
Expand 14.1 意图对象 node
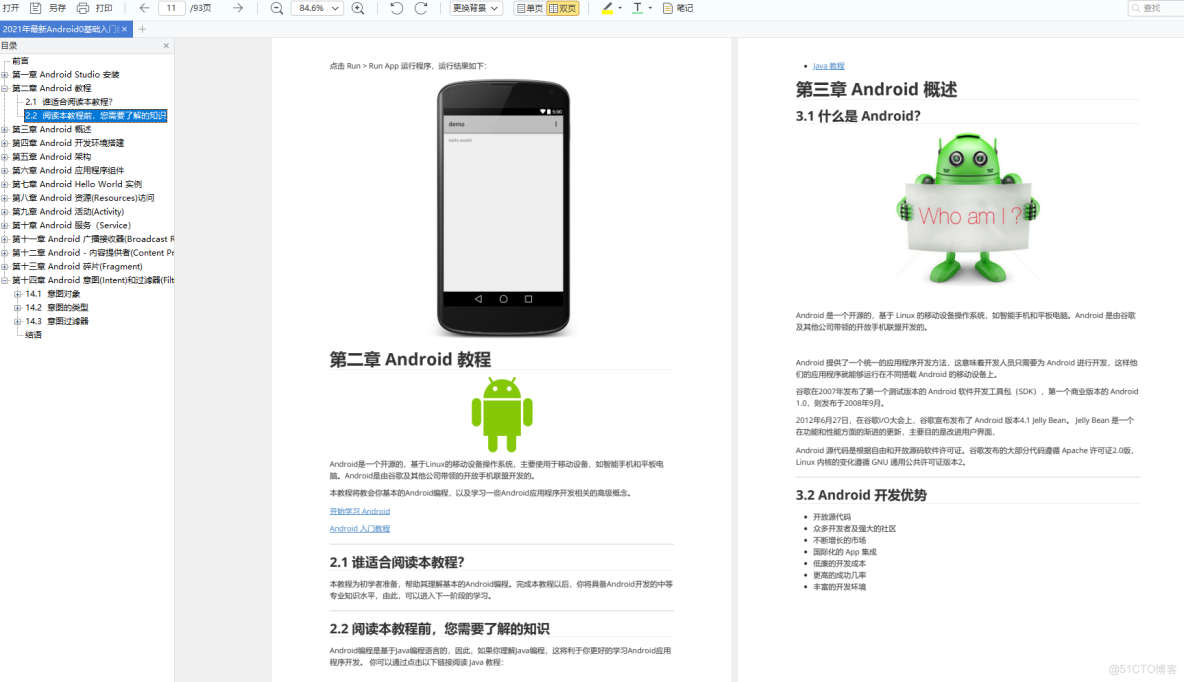(17, 294)
